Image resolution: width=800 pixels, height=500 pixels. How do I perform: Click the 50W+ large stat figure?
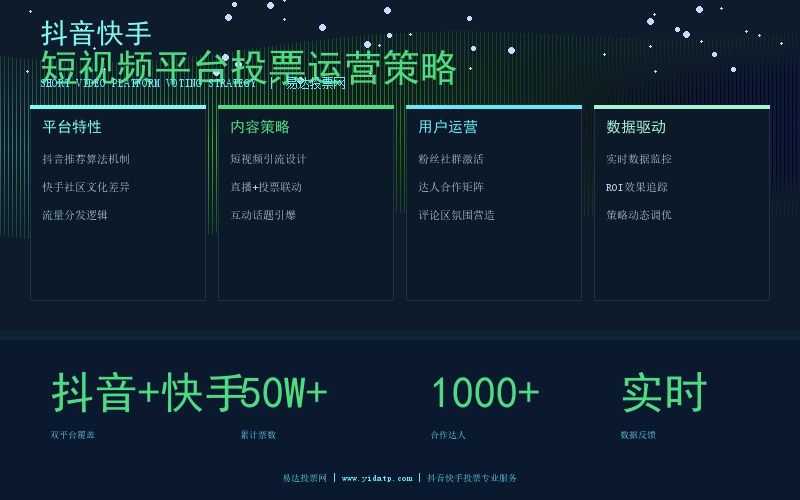(x=284, y=393)
